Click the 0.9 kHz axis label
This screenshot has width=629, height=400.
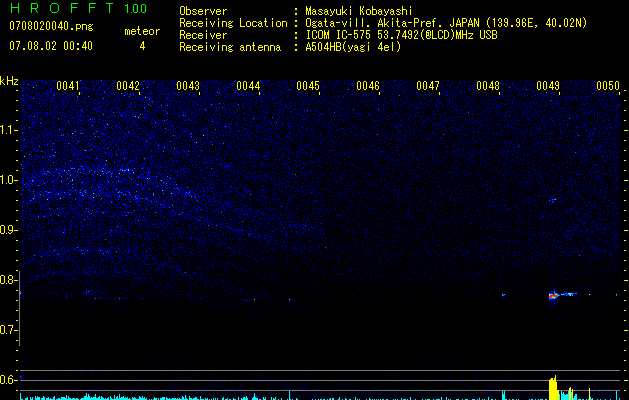point(8,230)
